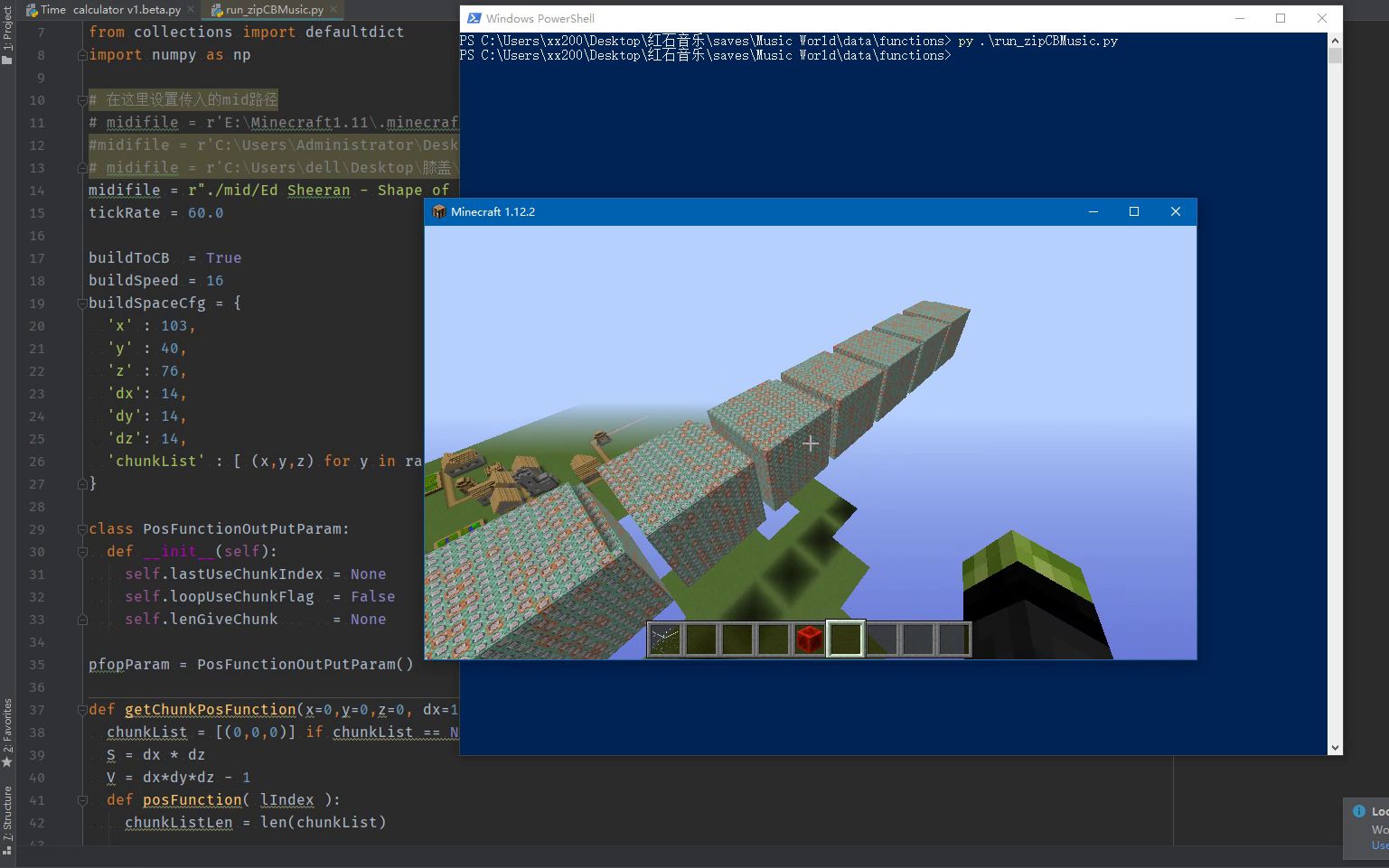This screenshot has width=1389, height=868.
Task: Click the 'self.lastUseChunkIndex = None' line
Action: coord(255,574)
